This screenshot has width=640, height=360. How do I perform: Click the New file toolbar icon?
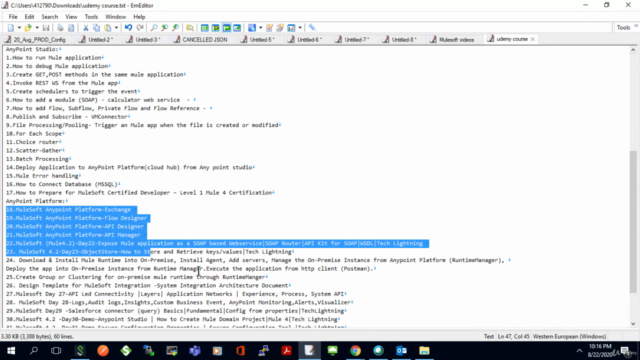click(x=11, y=28)
